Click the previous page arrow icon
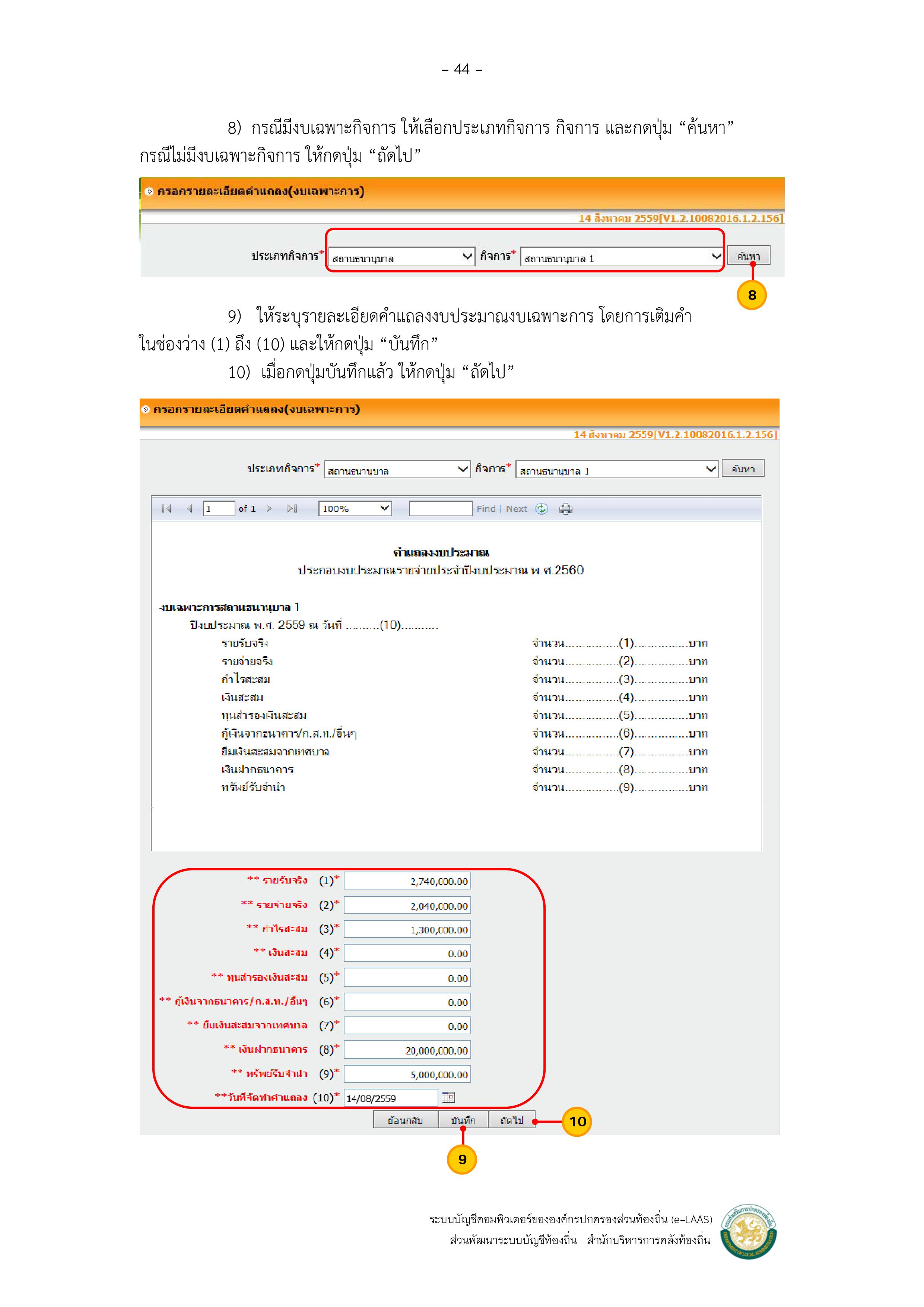This screenshot has width=924, height=1307. (190, 508)
